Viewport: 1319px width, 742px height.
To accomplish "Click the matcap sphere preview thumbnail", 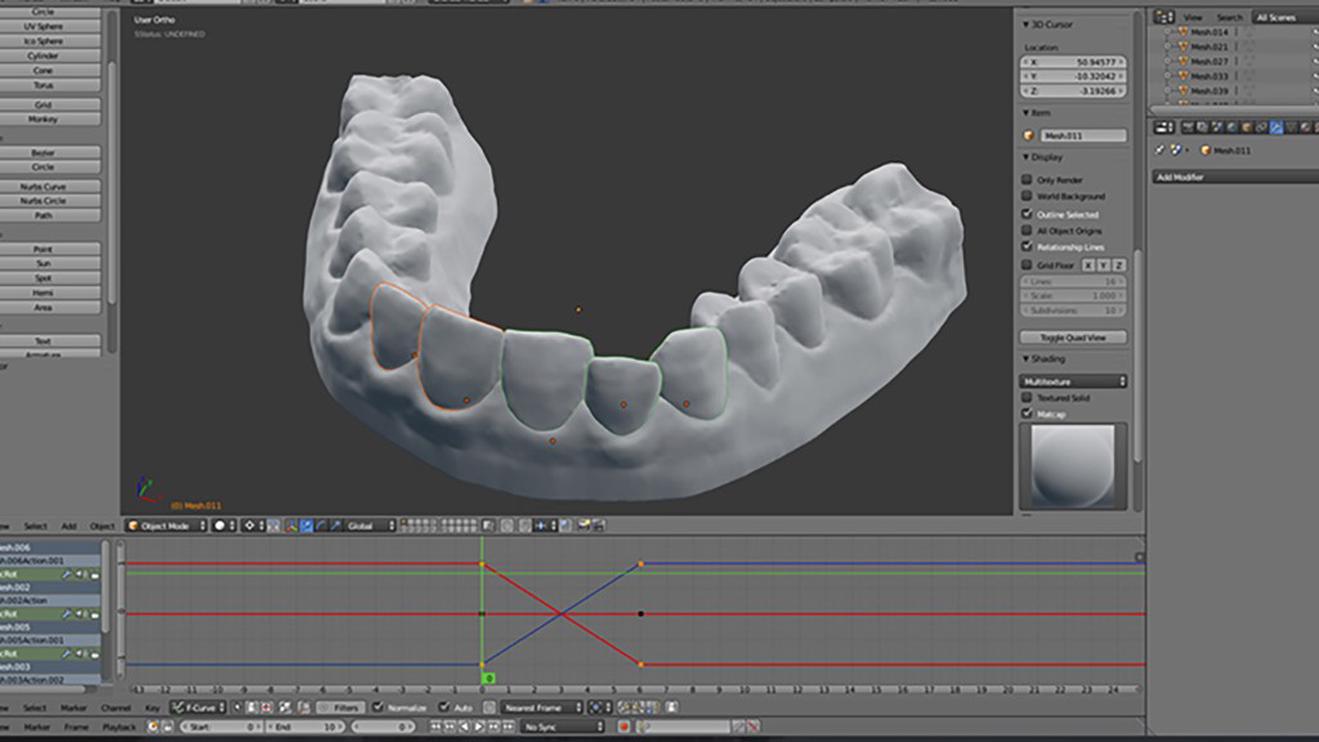I will (x=1073, y=466).
